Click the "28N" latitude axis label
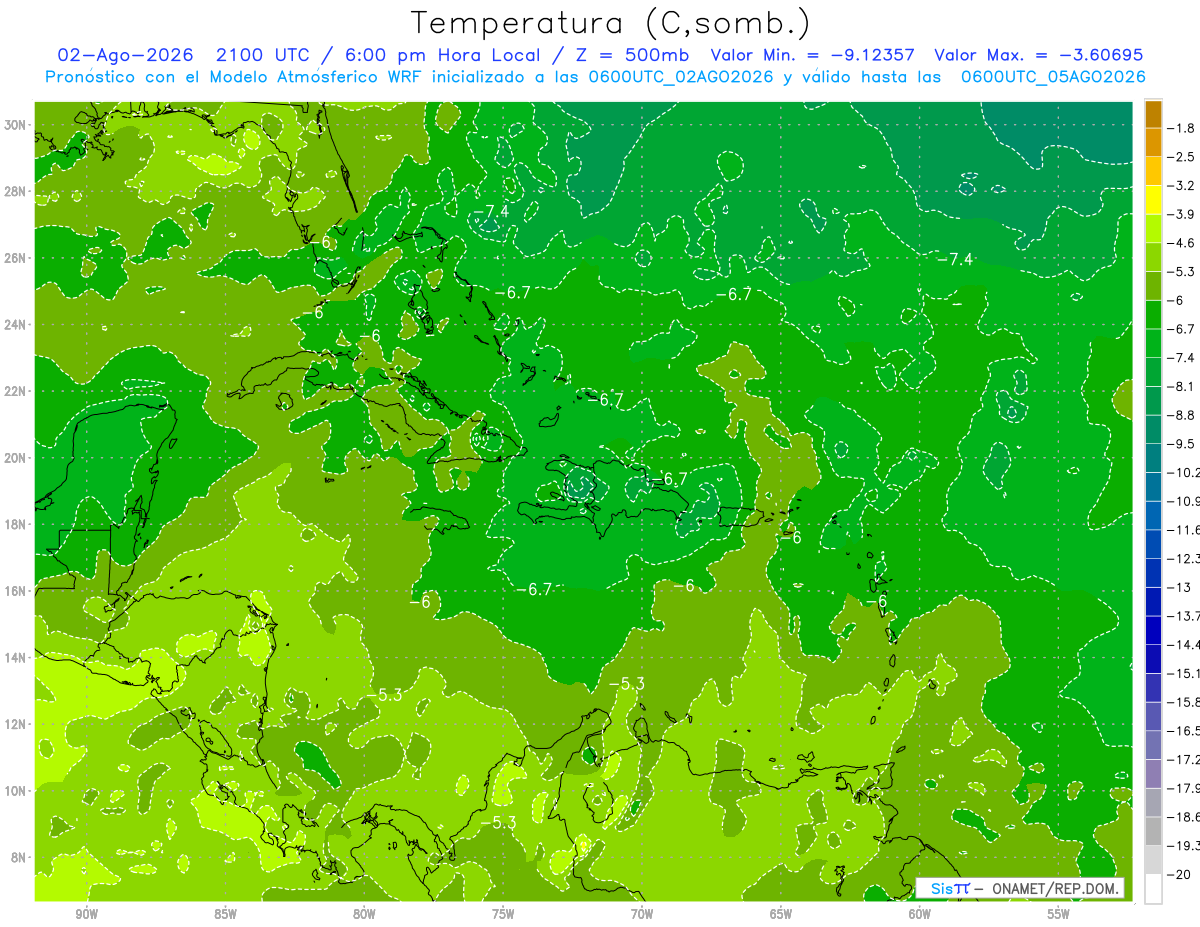 coord(15,191)
